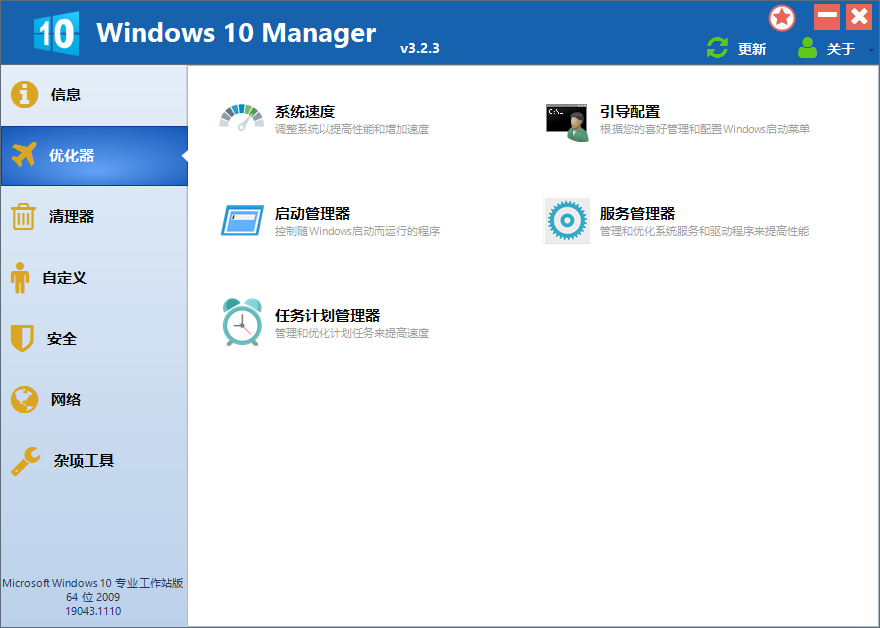Open the 安全 section
Image resolution: width=880 pixels, height=628 pixels.
tap(94, 339)
